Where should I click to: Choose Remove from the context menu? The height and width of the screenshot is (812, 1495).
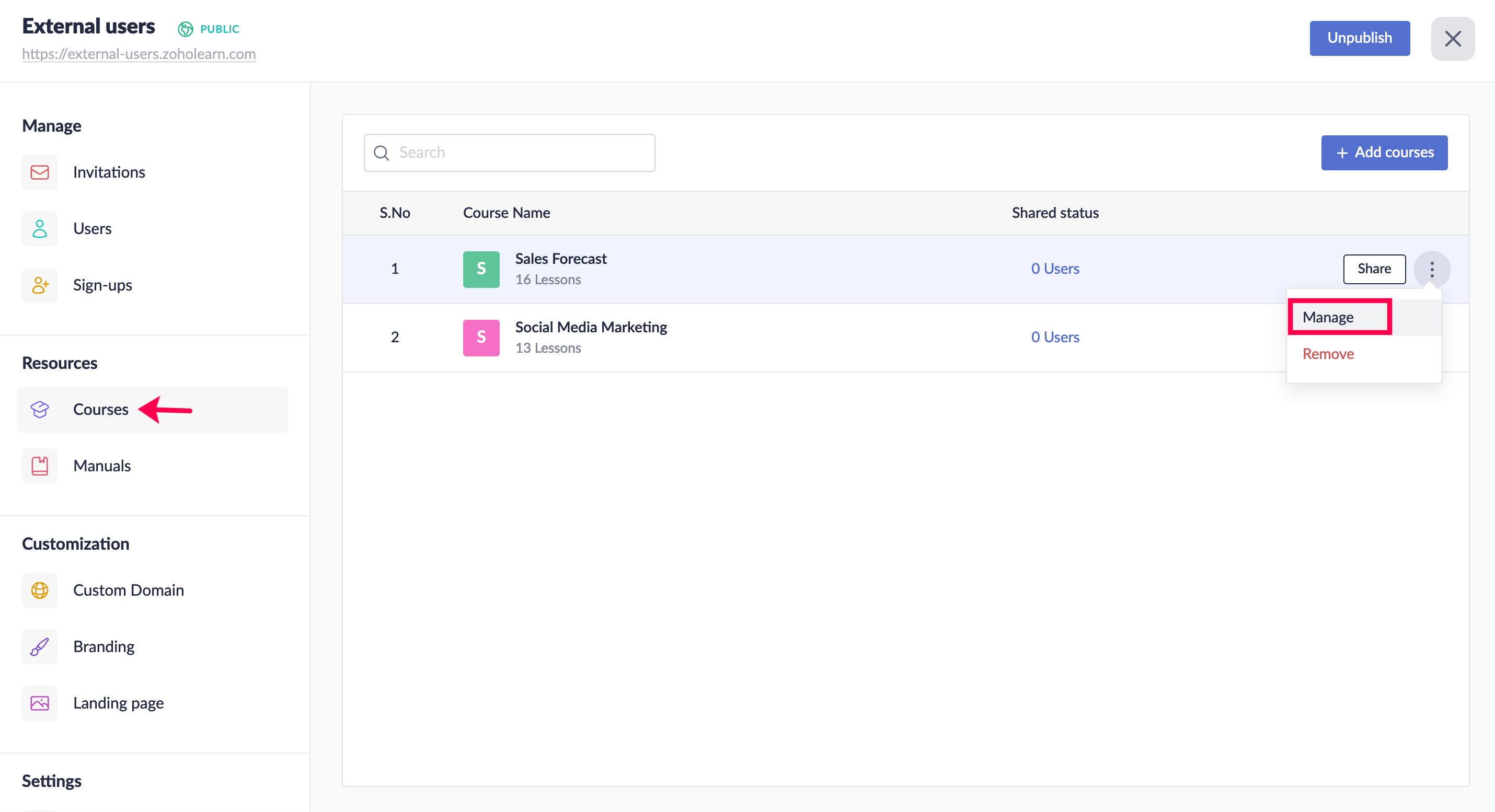coord(1328,354)
